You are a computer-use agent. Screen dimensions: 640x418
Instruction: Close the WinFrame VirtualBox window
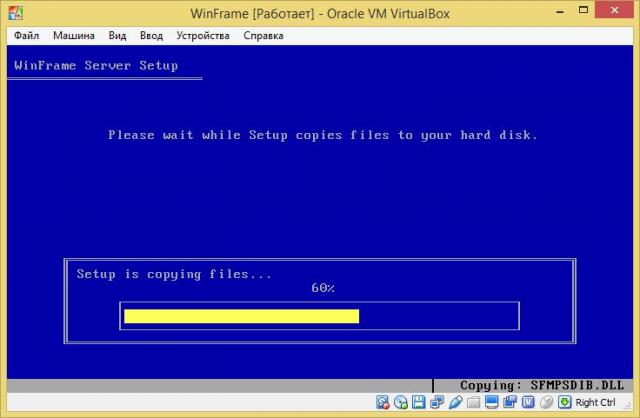pyautogui.click(x=615, y=10)
